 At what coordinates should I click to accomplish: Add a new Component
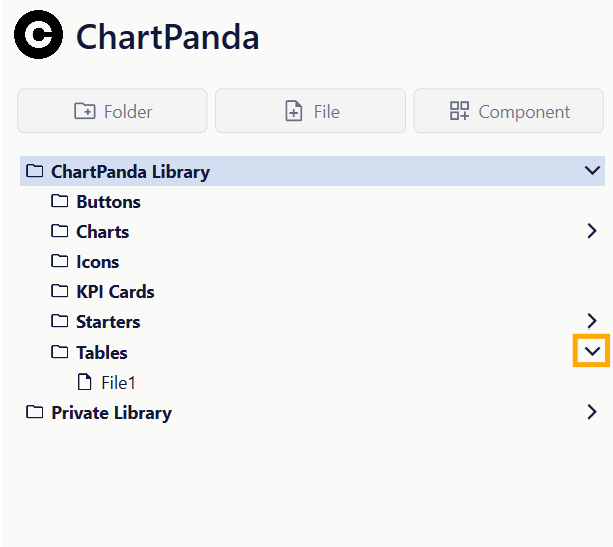(508, 111)
